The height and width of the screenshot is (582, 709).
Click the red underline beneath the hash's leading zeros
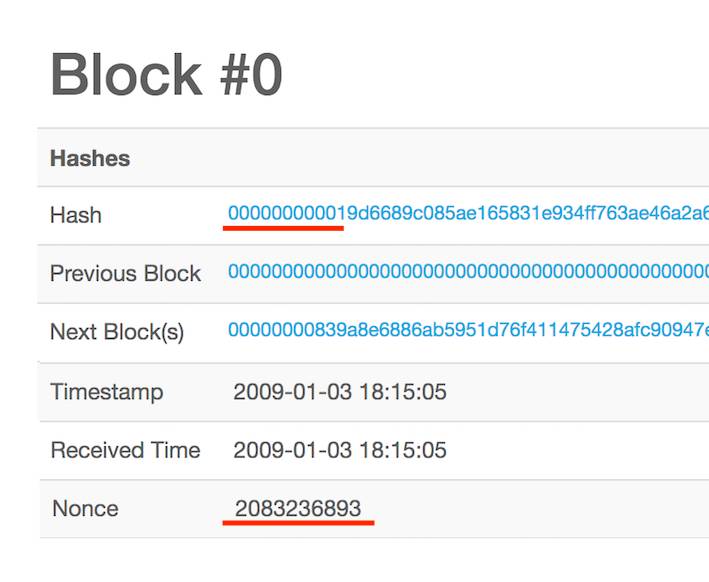[284, 228]
